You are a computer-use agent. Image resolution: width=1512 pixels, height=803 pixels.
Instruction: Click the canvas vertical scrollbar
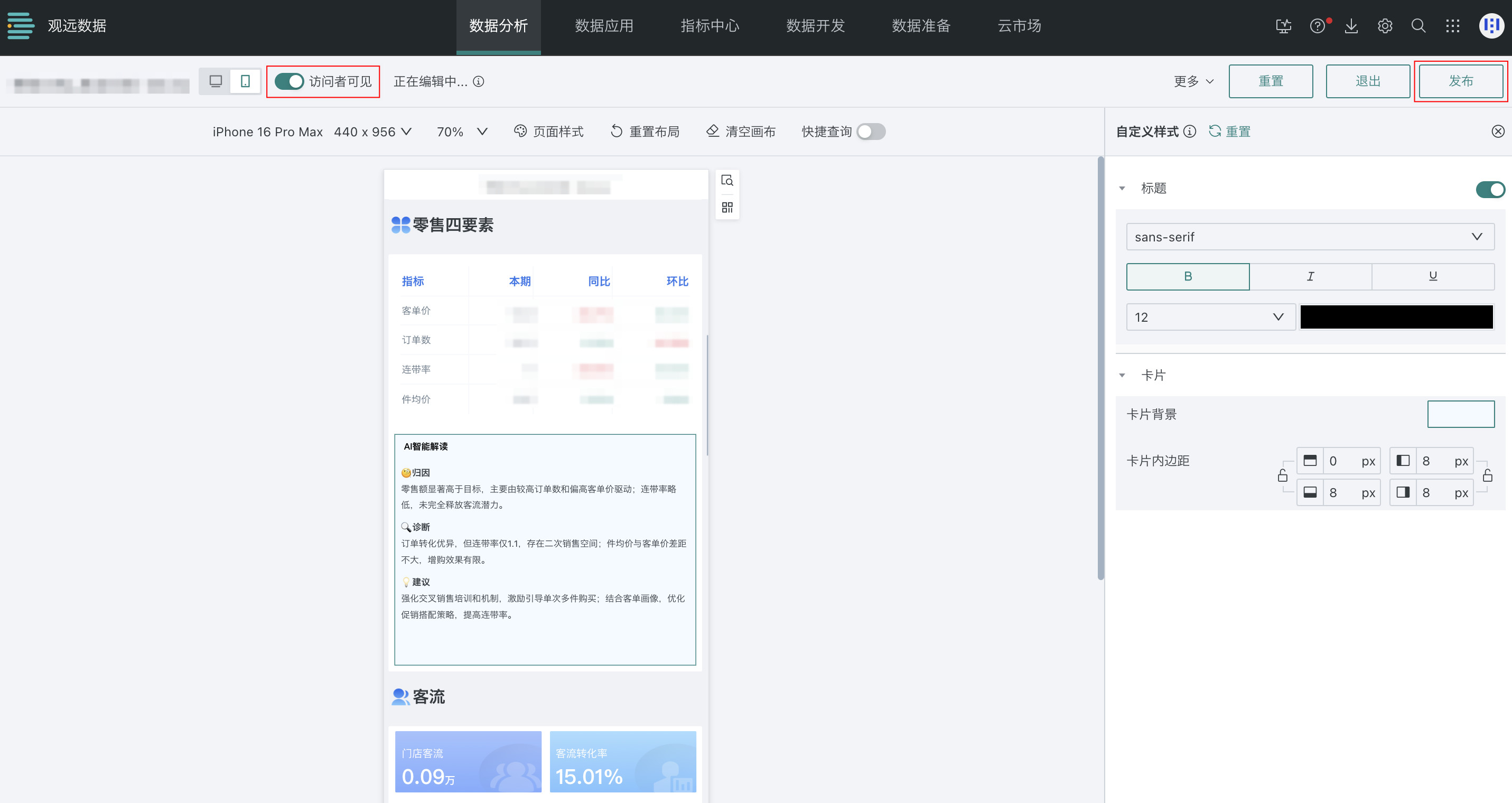[1100, 369]
